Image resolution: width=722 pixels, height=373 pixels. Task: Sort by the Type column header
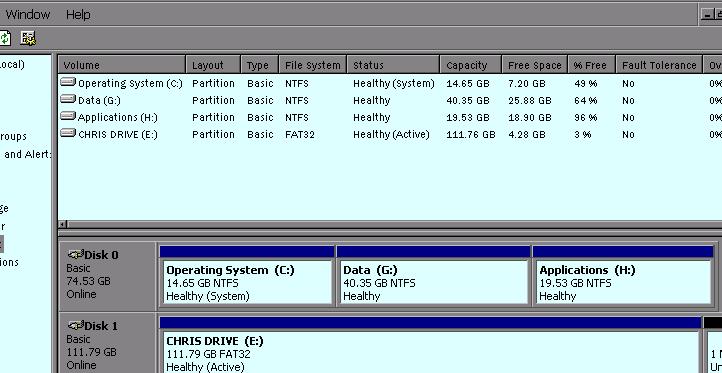[260, 65]
